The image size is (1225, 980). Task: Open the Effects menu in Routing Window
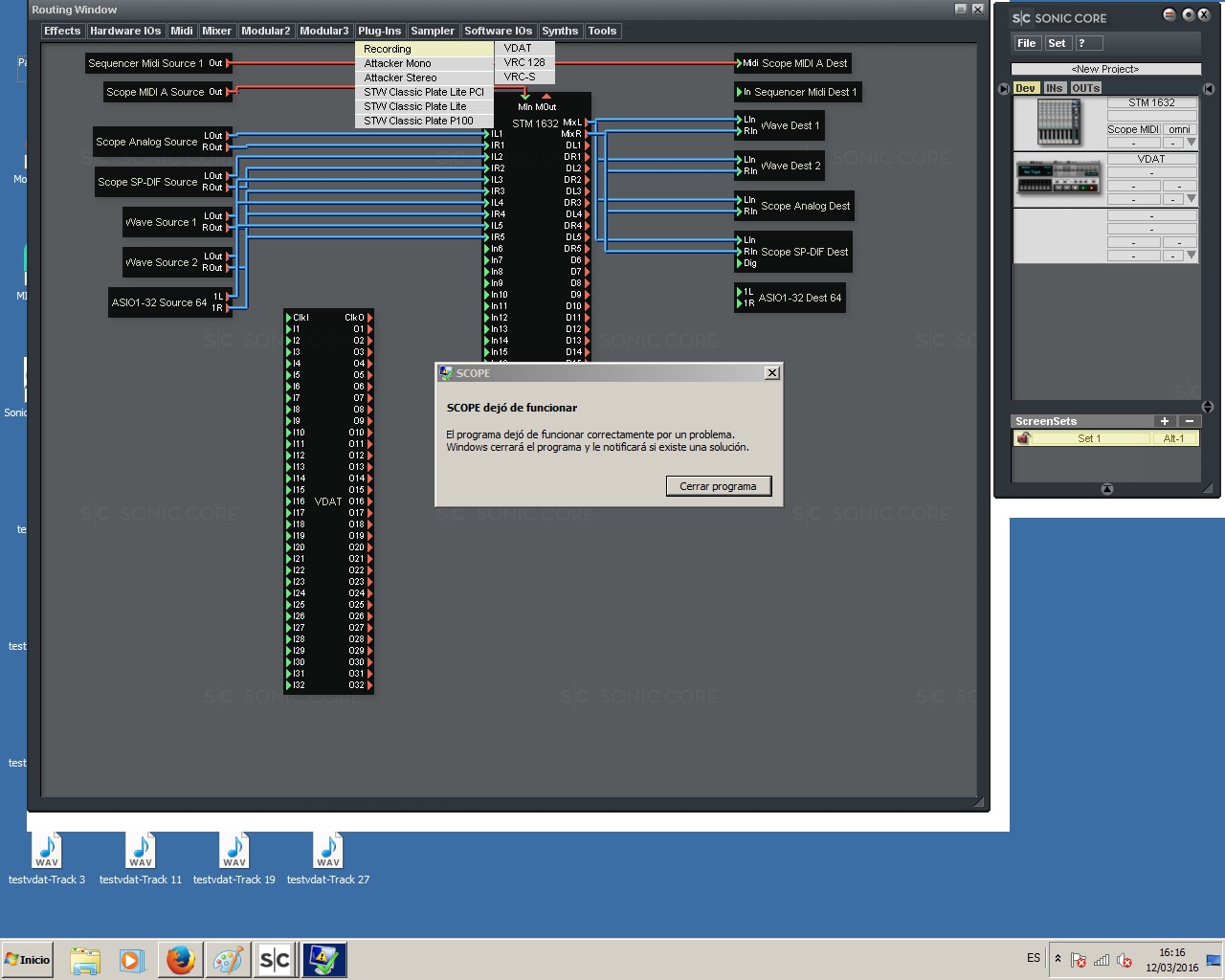[x=62, y=31]
